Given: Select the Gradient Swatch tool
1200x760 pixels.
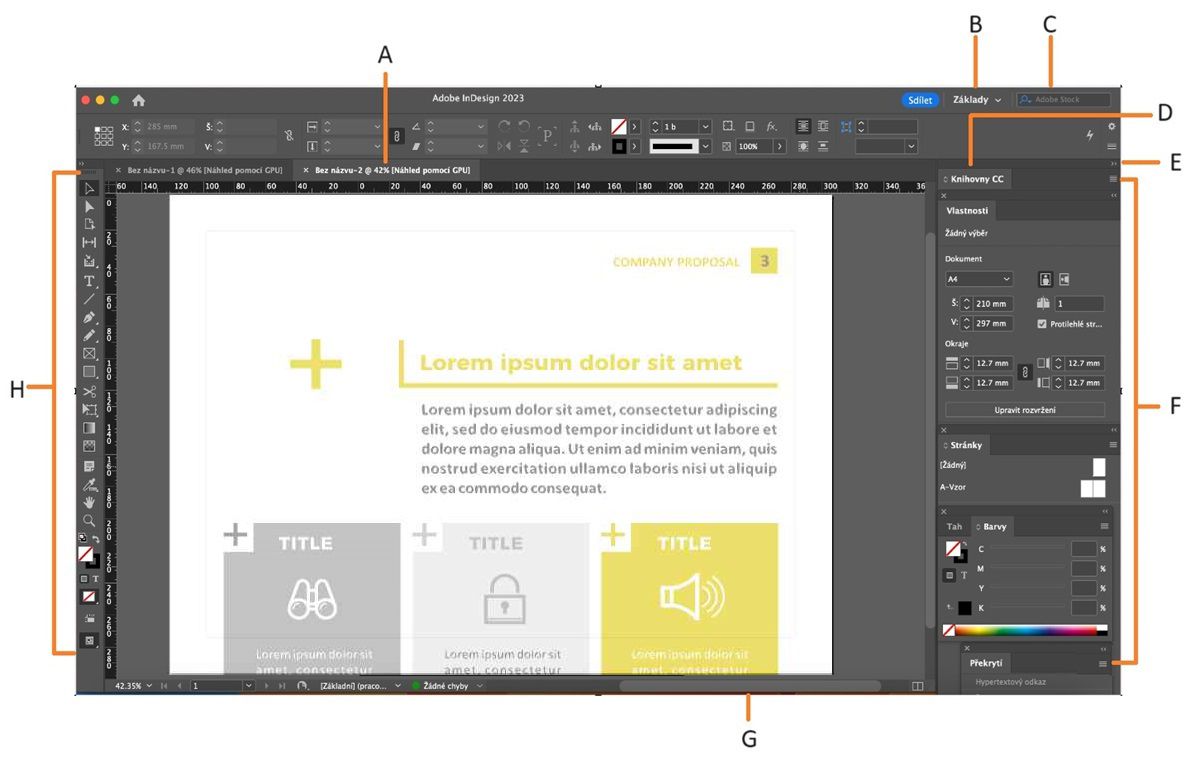Looking at the screenshot, I should 89,428.
